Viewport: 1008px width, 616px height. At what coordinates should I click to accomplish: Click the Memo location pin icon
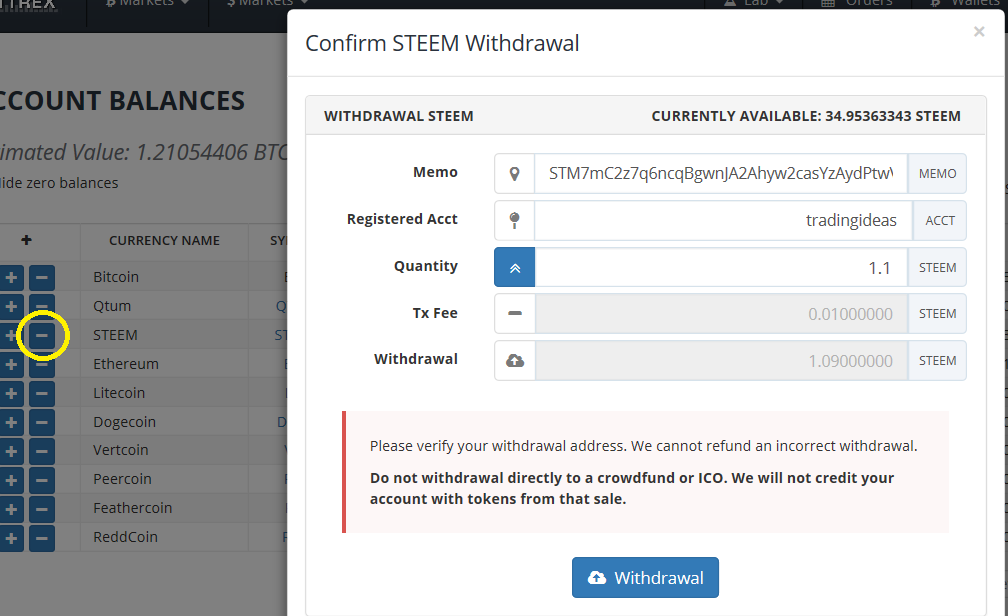[514, 174]
